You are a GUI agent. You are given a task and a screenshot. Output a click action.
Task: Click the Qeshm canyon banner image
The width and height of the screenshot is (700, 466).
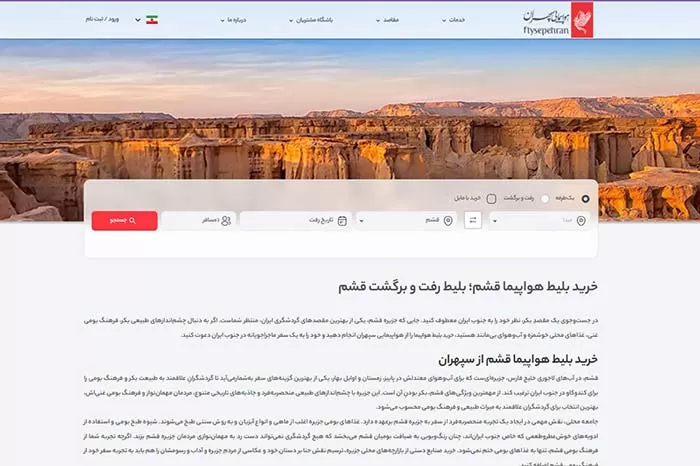[350, 109]
